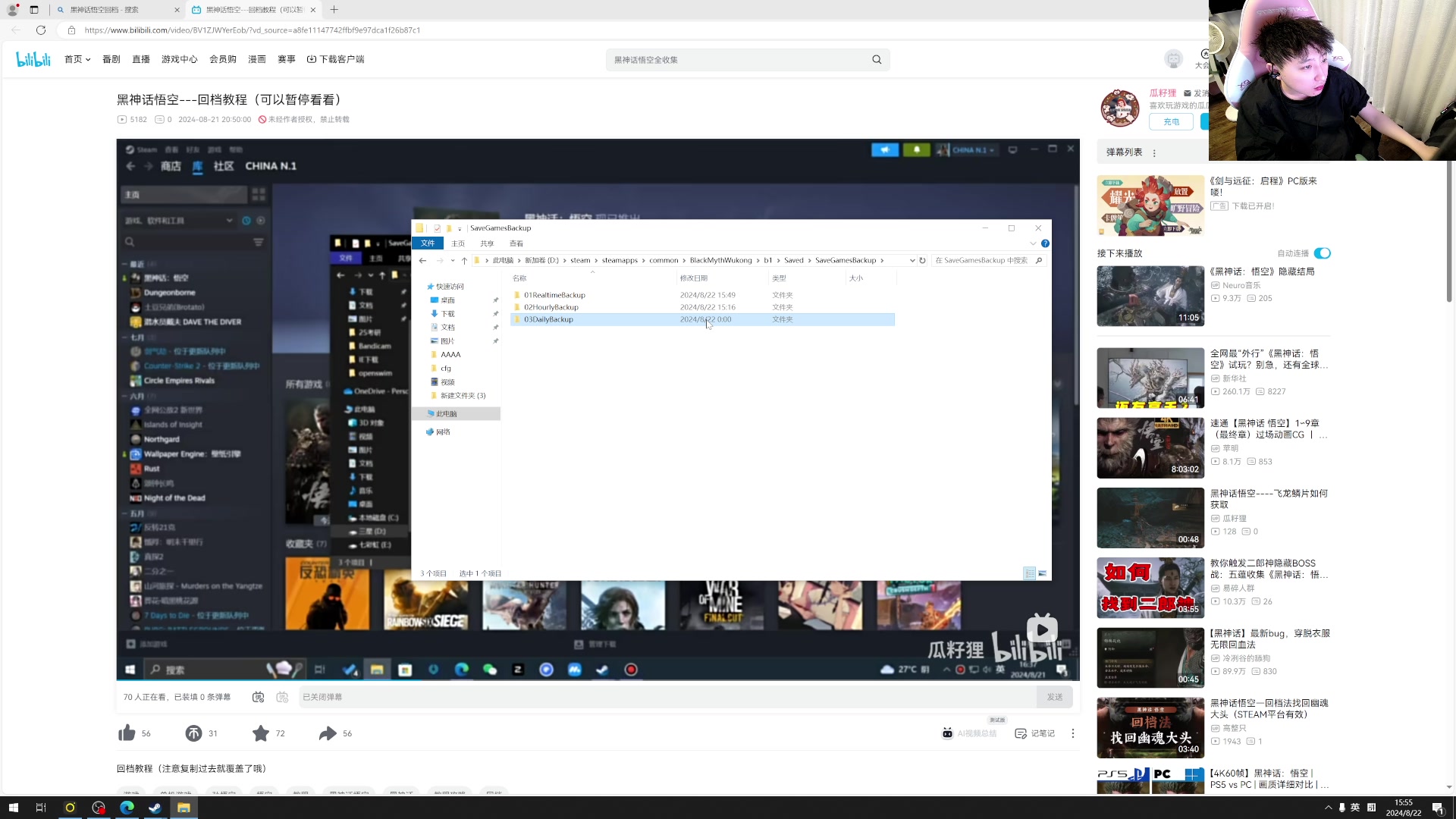The height and width of the screenshot is (819, 1456).
Task: Toggle the 自动连播 autoplay switch
Action: (x=1323, y=253)
